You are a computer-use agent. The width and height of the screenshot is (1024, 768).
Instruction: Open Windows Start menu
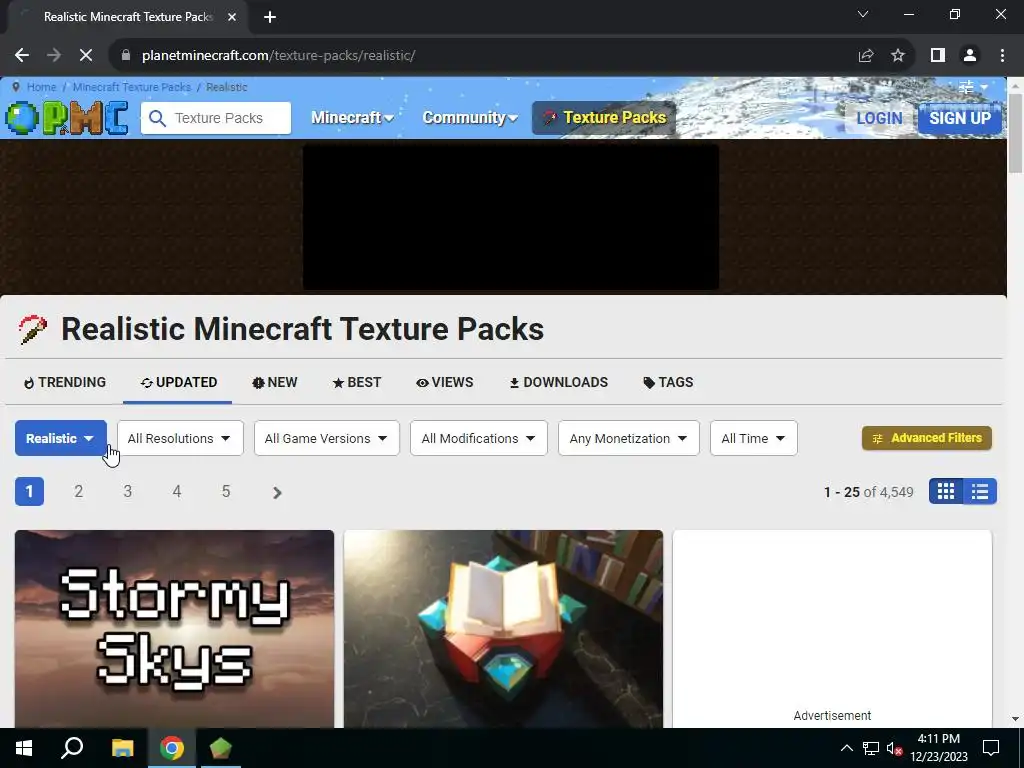click(x=24, y=748)
